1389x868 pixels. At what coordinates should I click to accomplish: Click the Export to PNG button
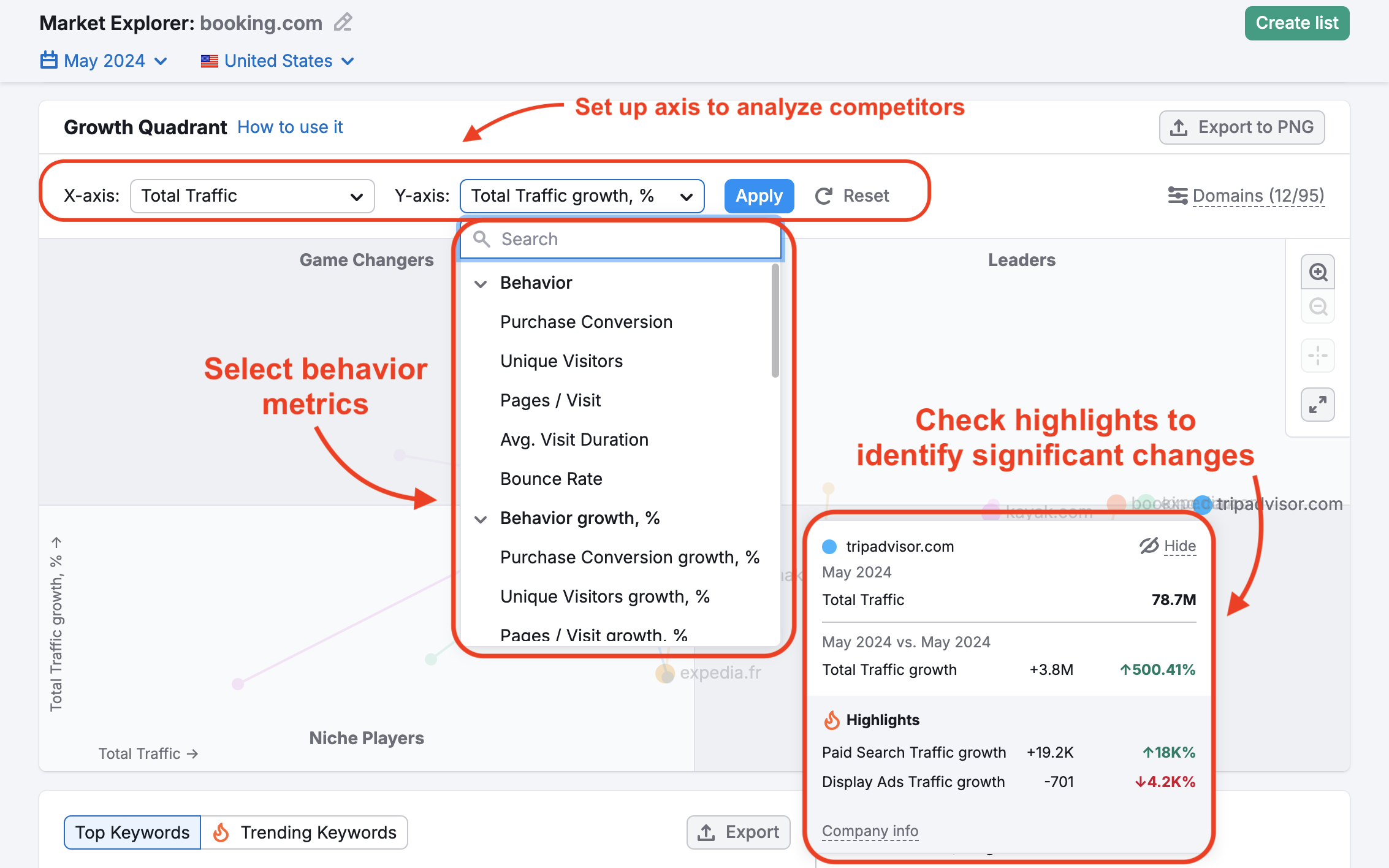[x=1242, y=128]
